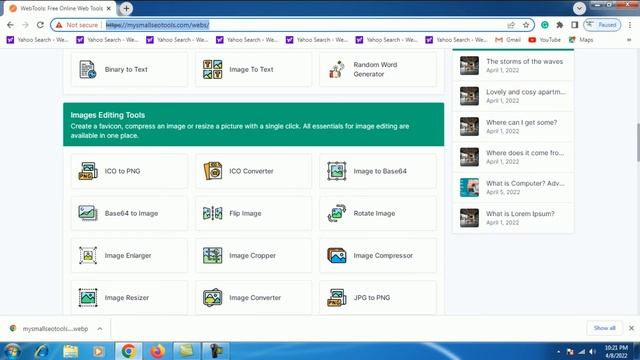Image resolution: width=640 pixels, height=360 pixels.
Task: Click the taskbar clock showing 10:21 PM
Action: tap(616, 351)
